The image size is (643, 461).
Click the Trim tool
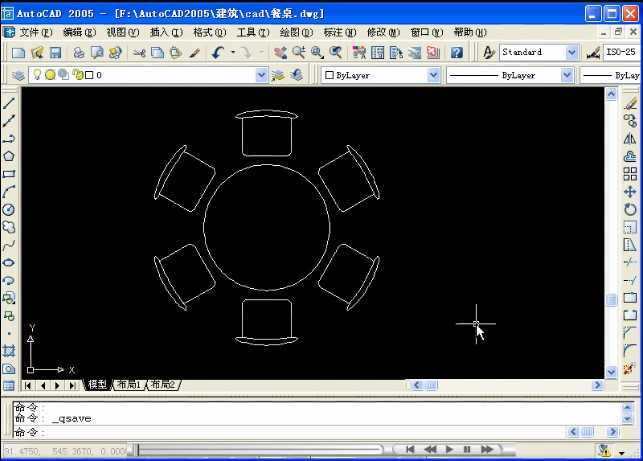(x=630, y=262)
